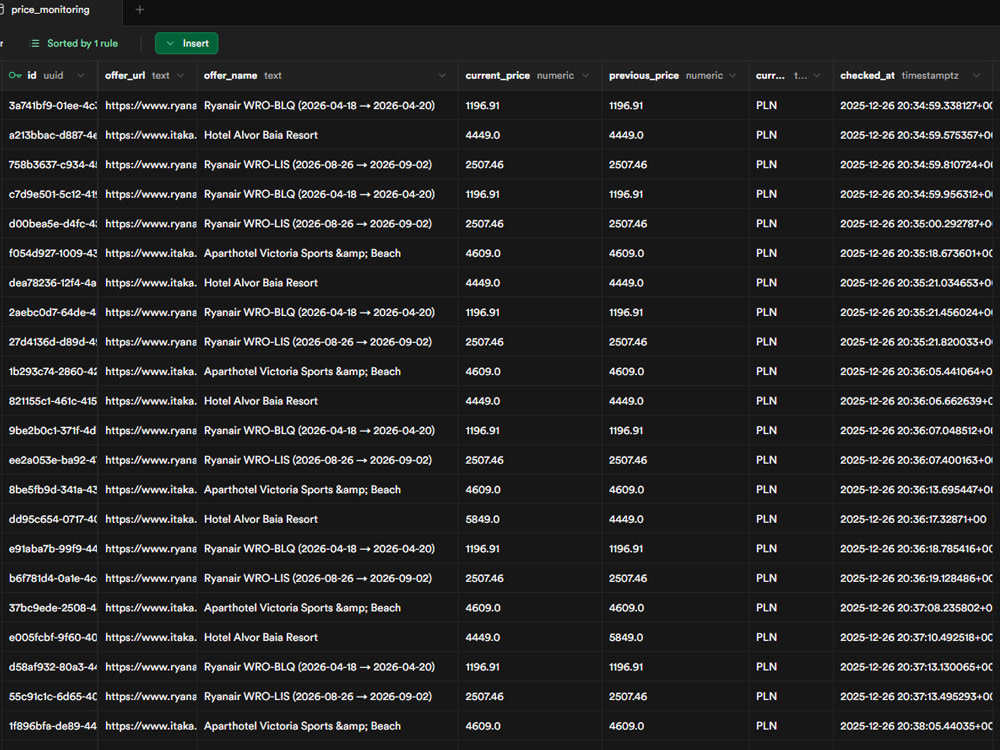This screenshot has height=750, width=1000.
Task: Click the primary key icon in id header
Action: tap(15, 75)
